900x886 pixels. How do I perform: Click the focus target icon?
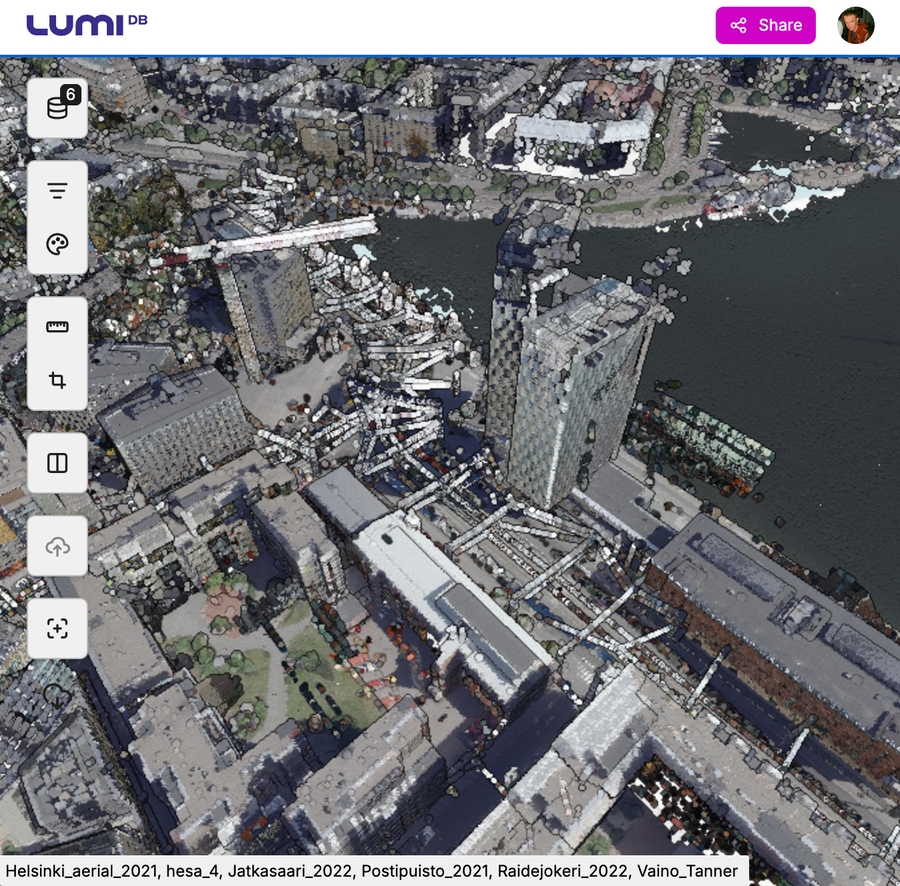(x=57, y=628)
